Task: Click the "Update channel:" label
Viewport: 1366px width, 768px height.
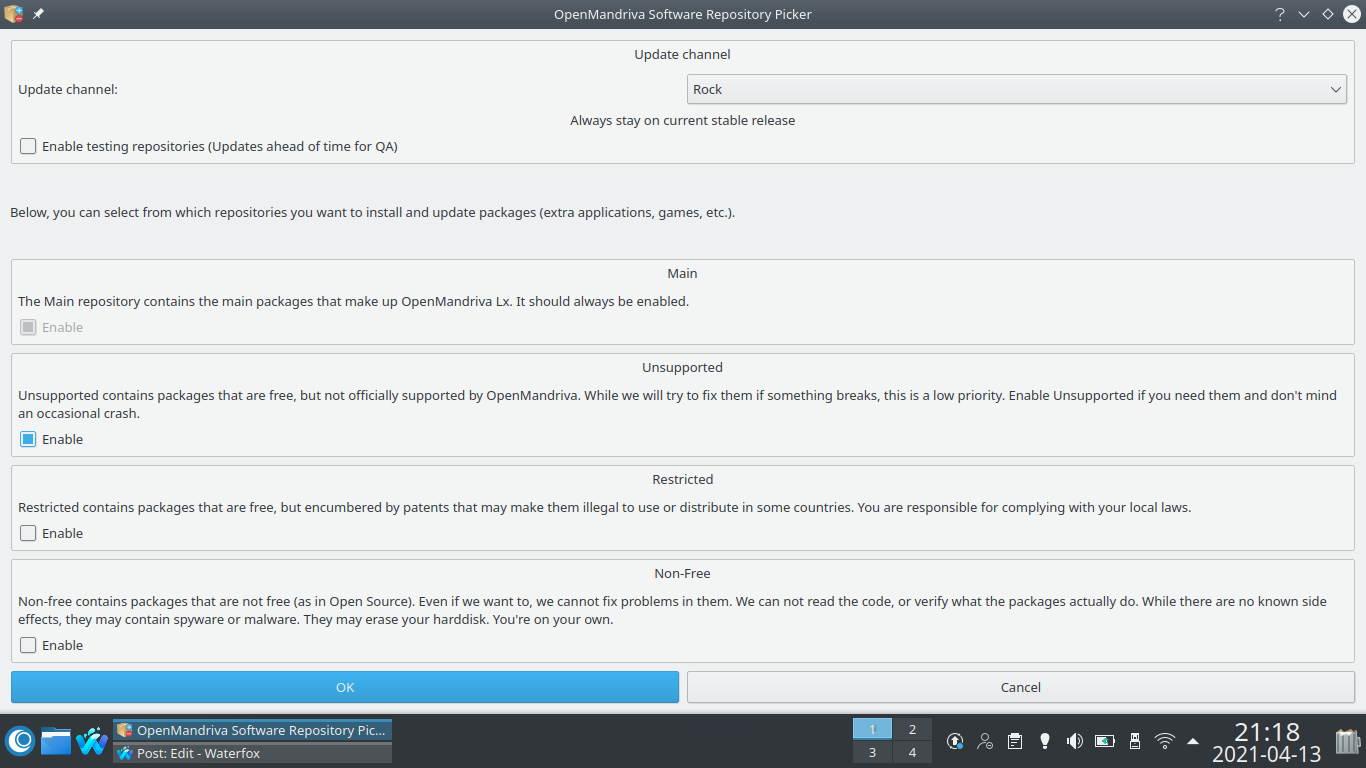Action: pos(68,89)
